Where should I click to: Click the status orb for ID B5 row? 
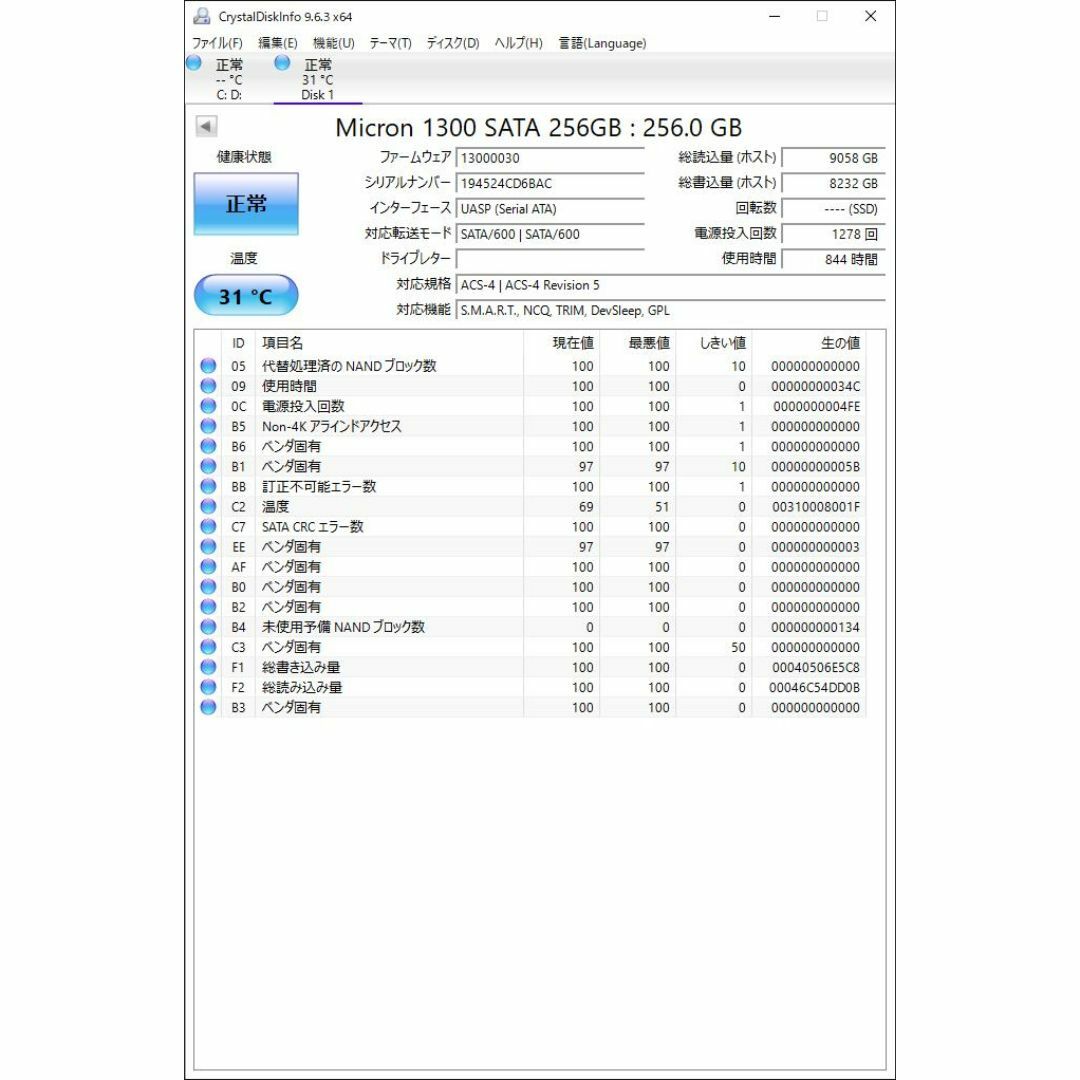pyautogui.click(x=208, y=426)
